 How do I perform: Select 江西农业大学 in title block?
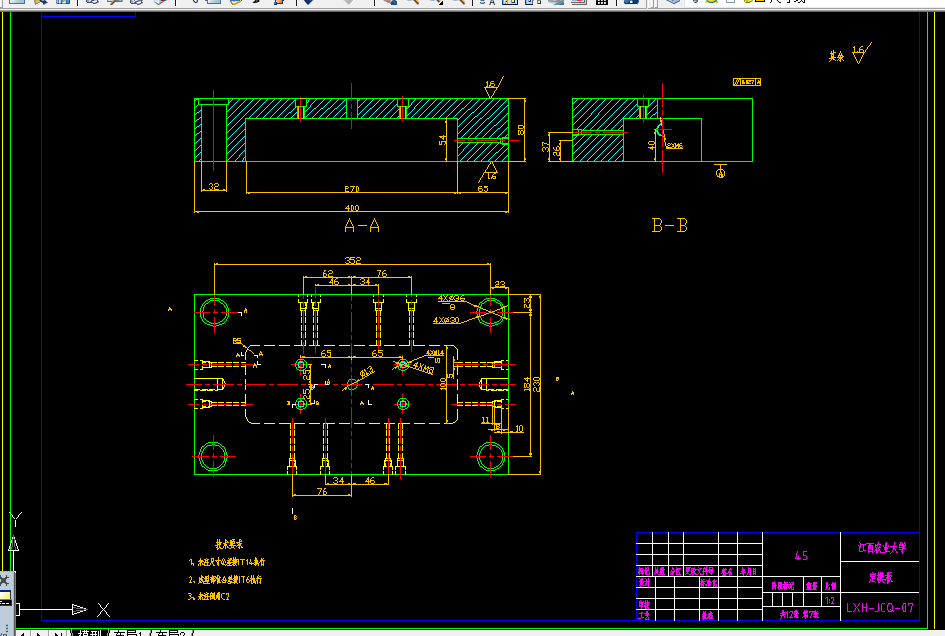(882, 547)
